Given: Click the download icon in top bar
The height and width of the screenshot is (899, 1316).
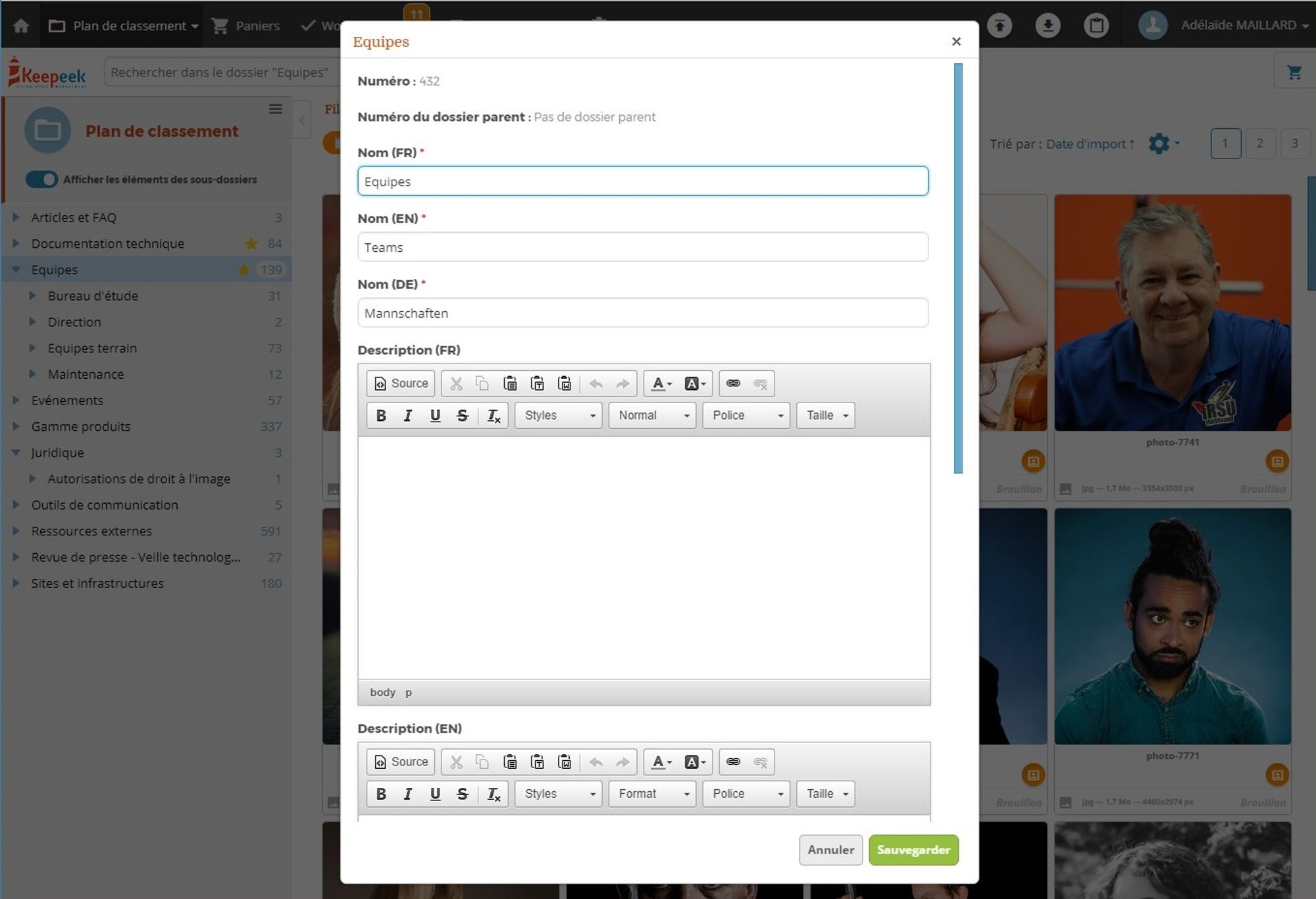Looking at the screenshot, I should point(1048,26).
